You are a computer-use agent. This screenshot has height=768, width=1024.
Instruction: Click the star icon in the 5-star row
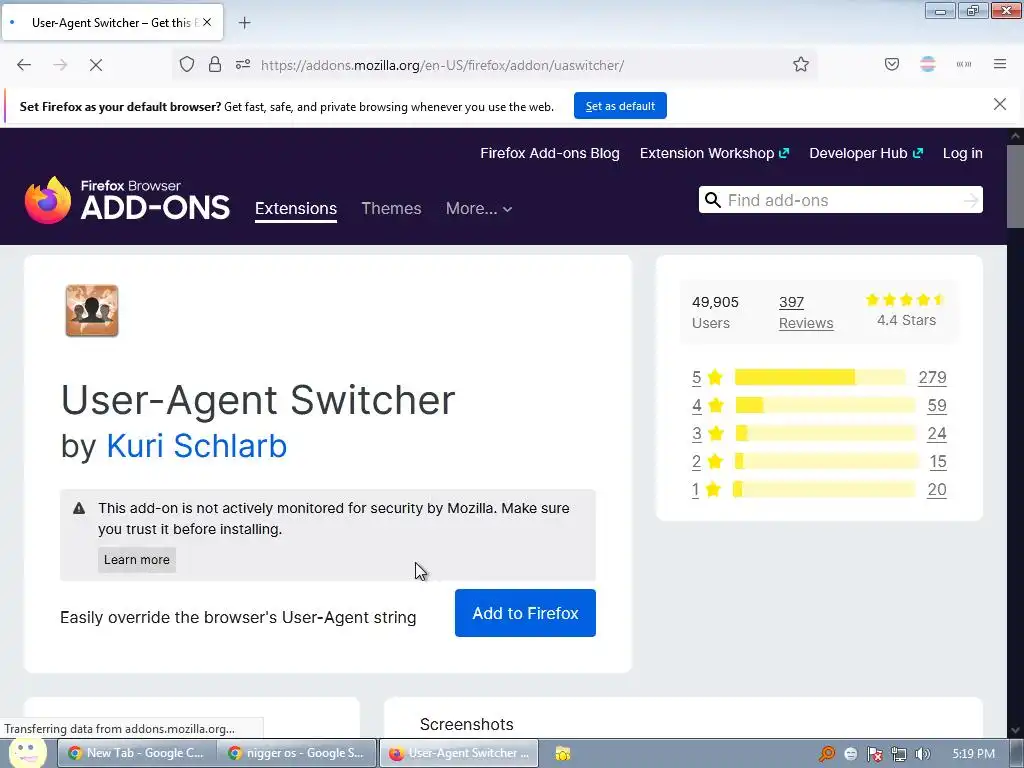715,377
